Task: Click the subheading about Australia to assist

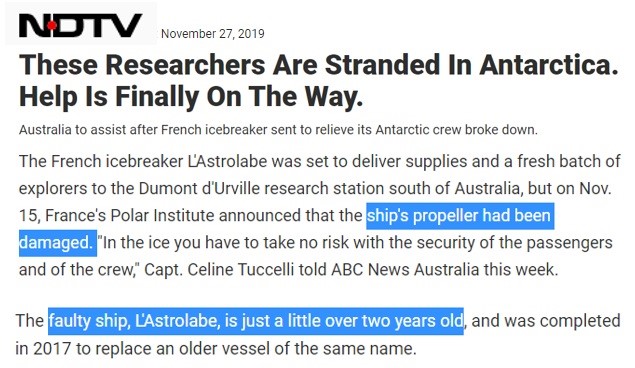Action: (278, 130)
